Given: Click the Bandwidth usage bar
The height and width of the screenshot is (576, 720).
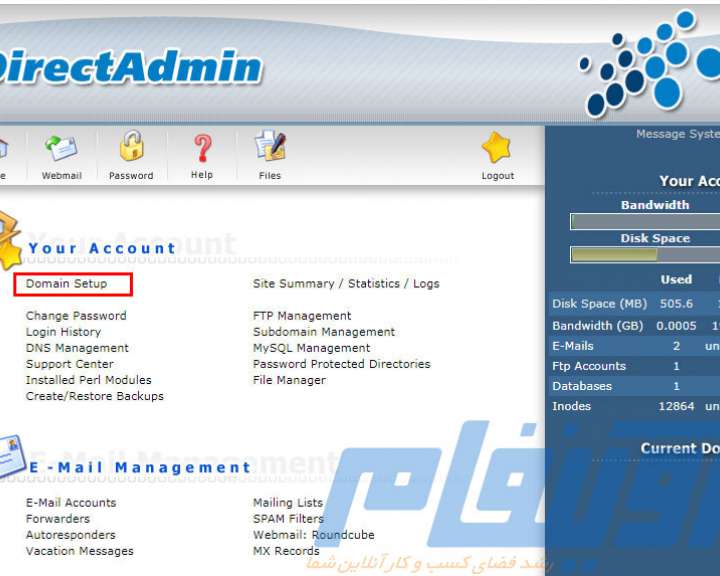Looking at the screenshot, I should pyautogui.click(x=645, y=221).
